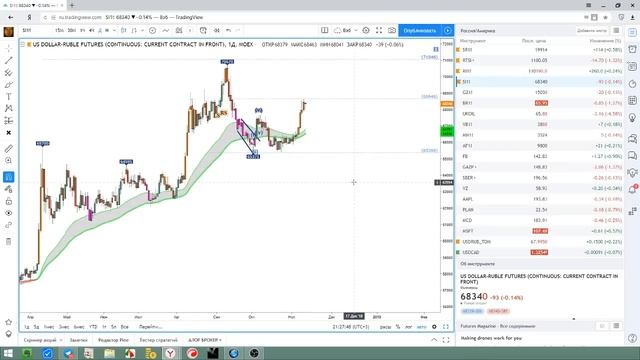This screenshot has height=360, width=640.
Task: Open the watchlist name dropdown
Action: [478, 31]
